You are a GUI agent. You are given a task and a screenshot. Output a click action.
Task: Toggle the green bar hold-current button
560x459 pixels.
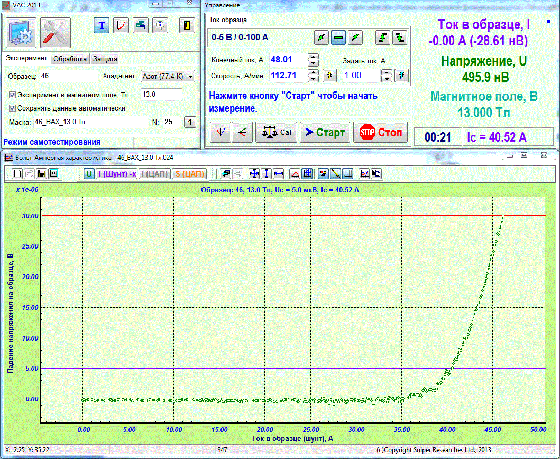point(338,38)
